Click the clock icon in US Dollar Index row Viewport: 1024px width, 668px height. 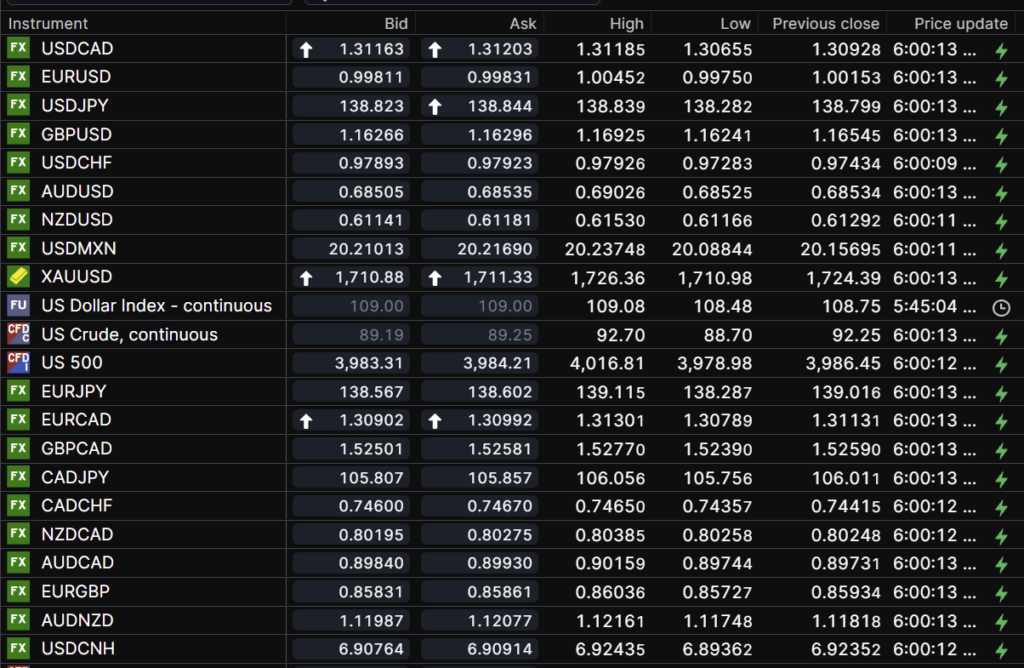pos(1001,307)
